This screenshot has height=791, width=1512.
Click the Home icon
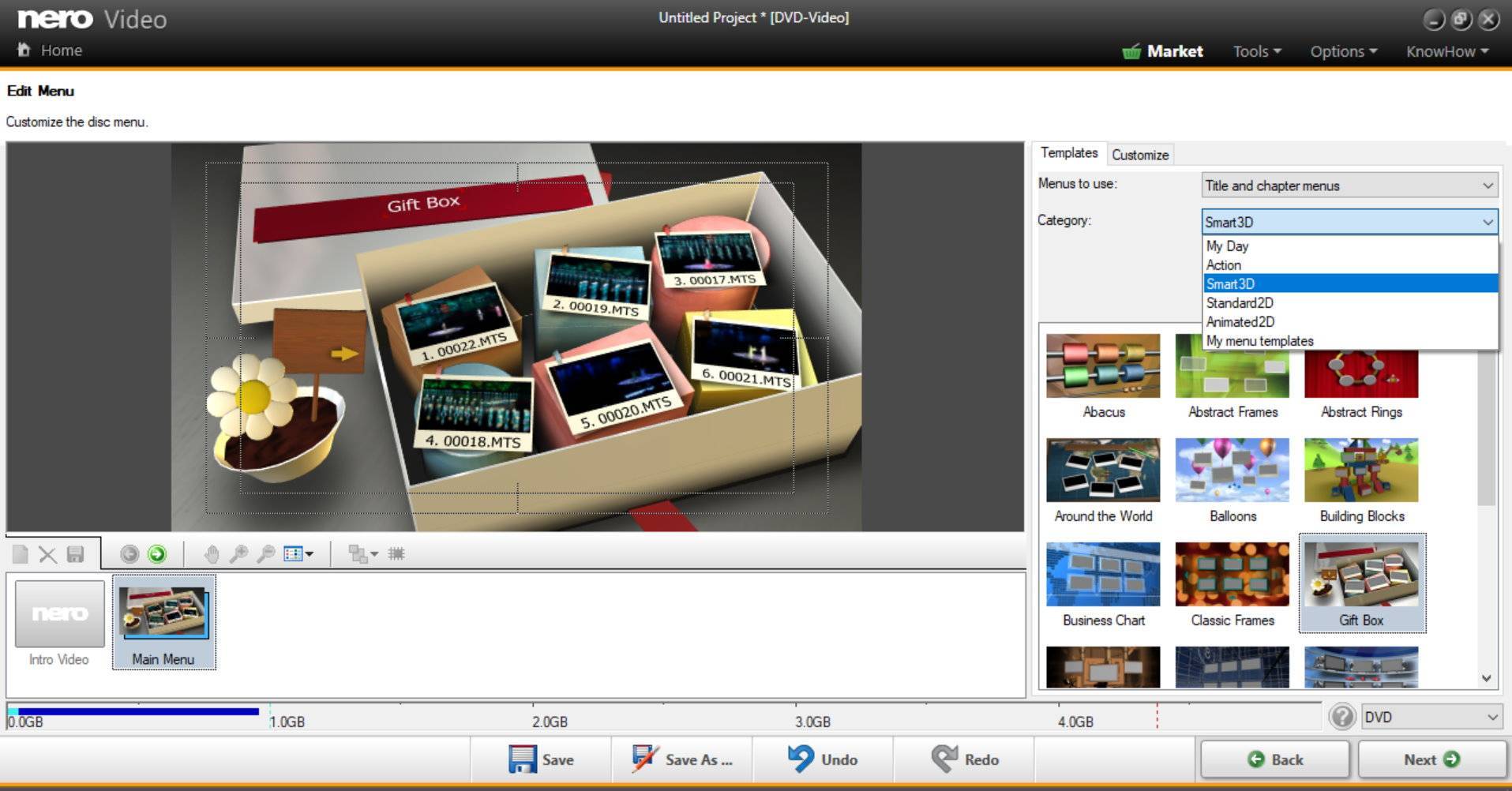(24, 50)
